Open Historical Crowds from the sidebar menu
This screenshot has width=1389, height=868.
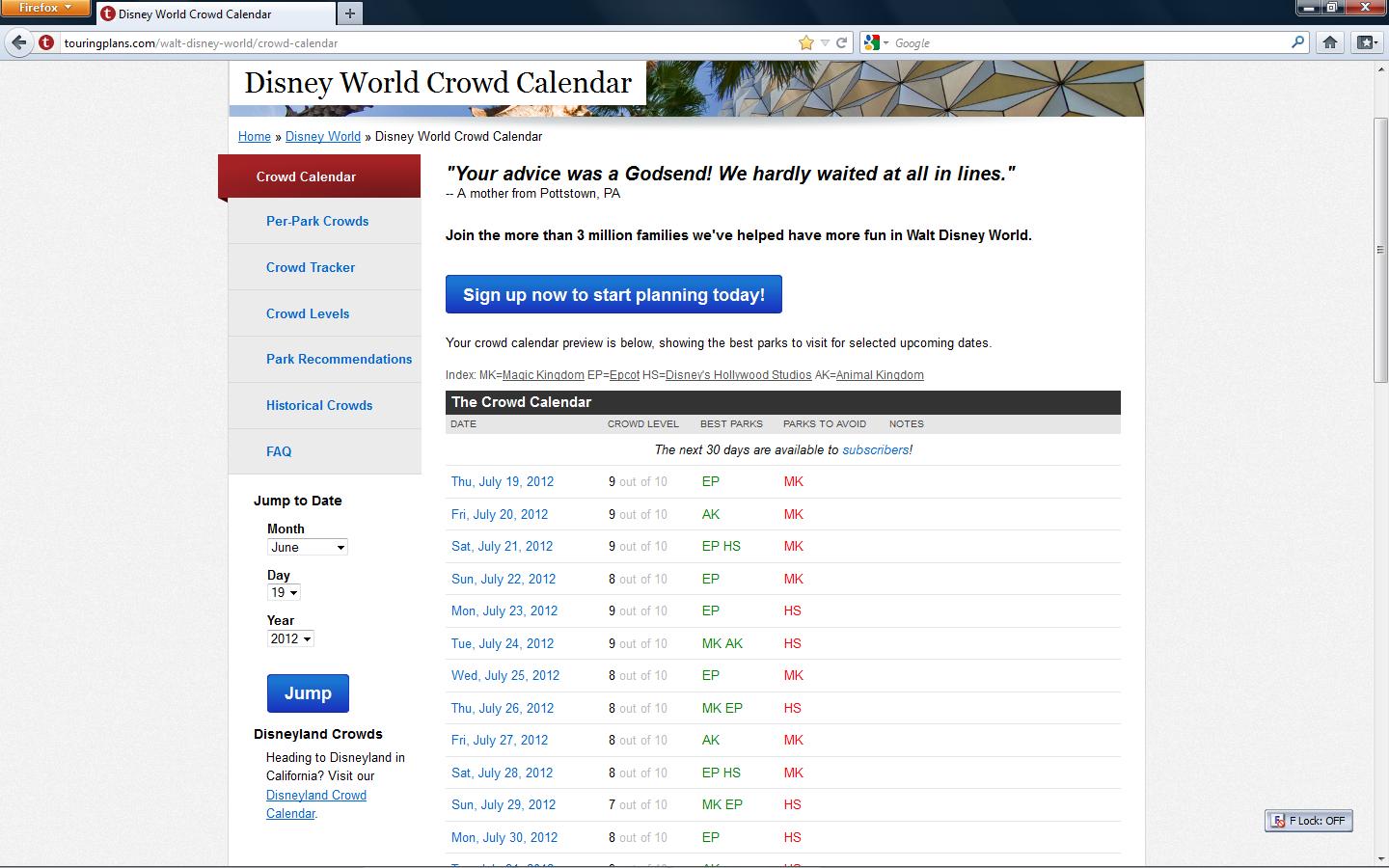[319, 405]
